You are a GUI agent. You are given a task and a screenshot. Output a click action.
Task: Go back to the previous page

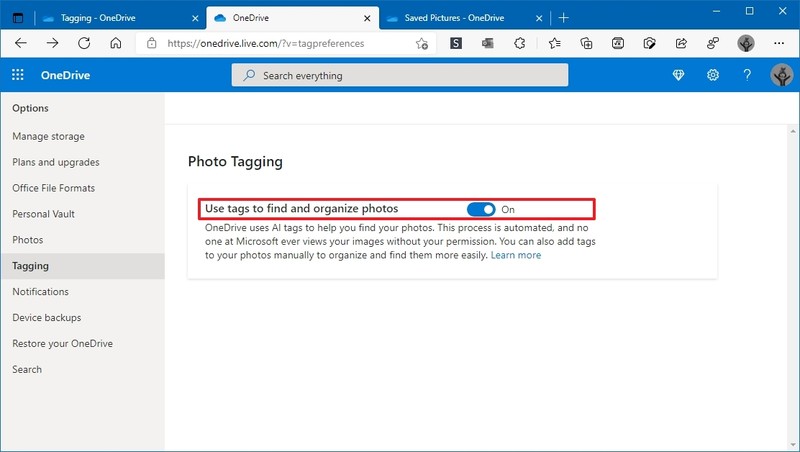click(21, 43)
